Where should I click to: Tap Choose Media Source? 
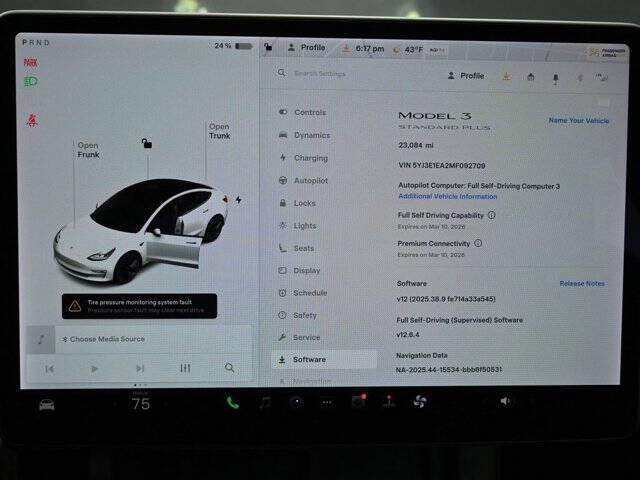[x=104, y=339]
